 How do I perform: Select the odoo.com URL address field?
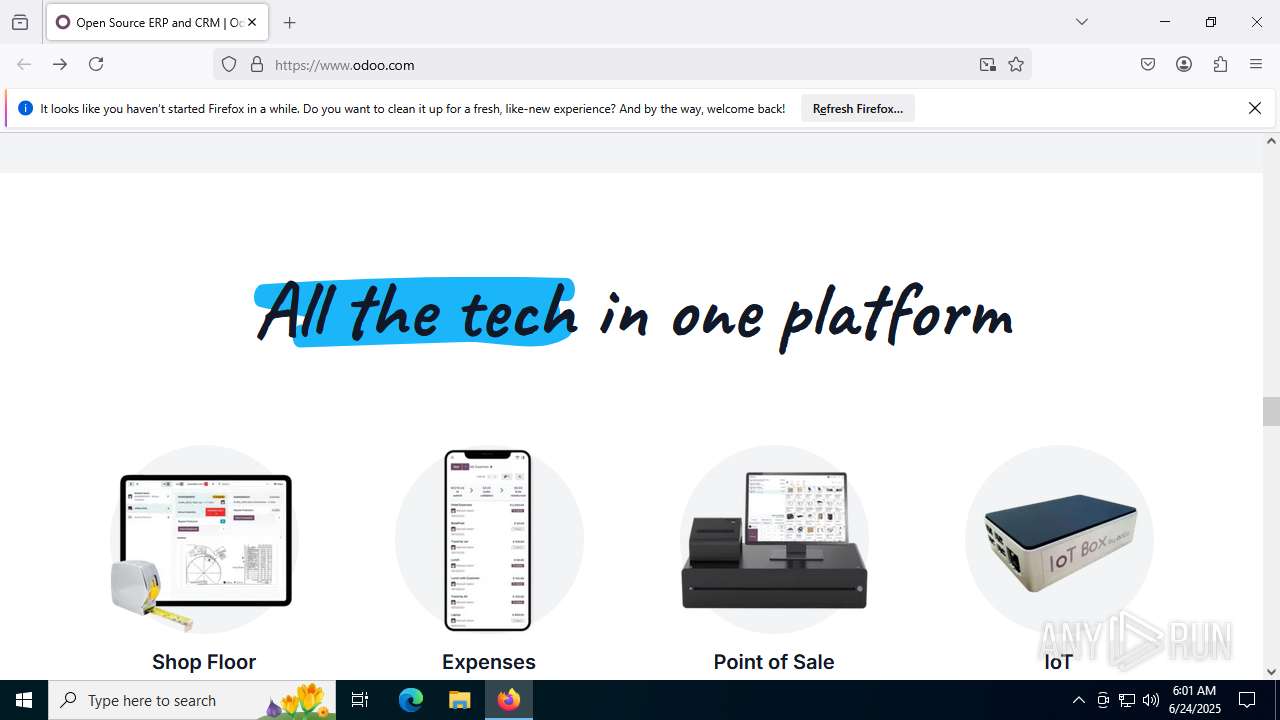coord(620,65)
